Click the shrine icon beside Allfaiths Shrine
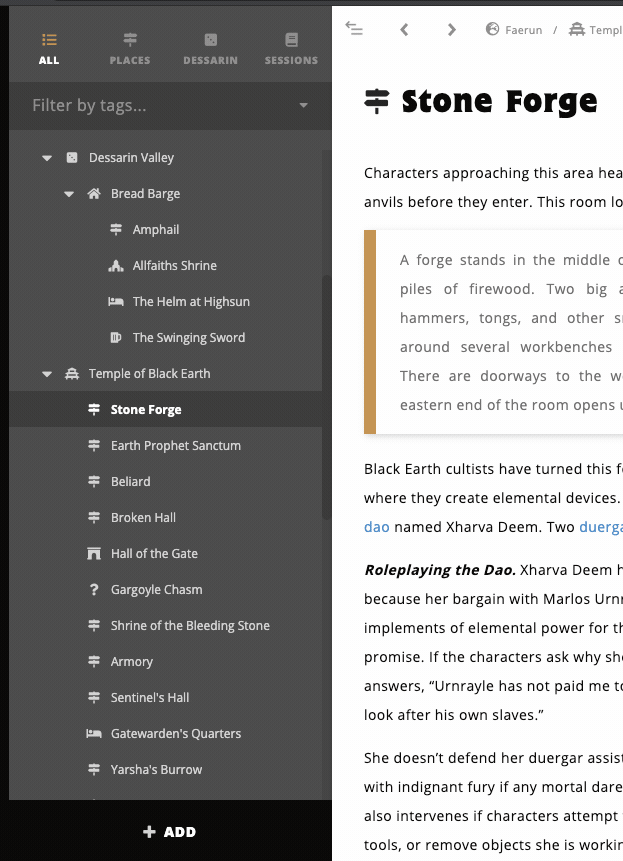Viewport: 623px width, 861px height. point(116,266)
